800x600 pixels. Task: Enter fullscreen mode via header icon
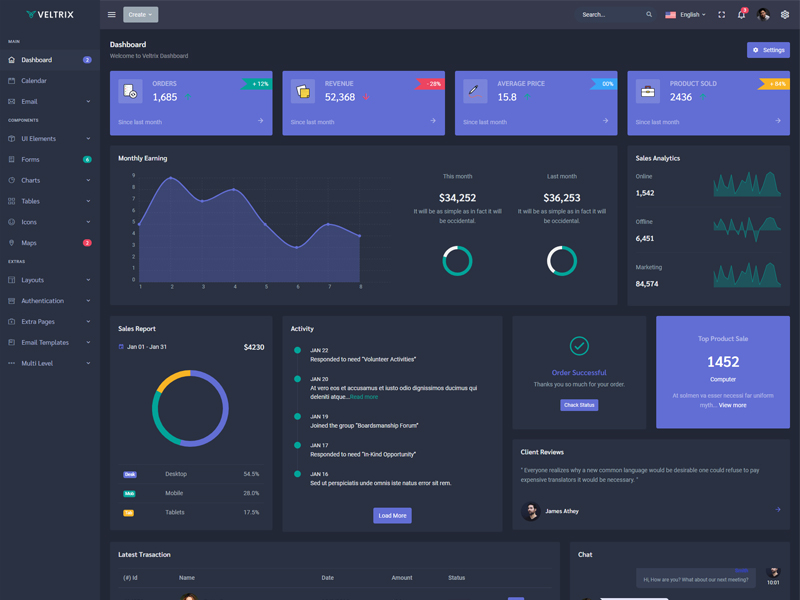(721, 15)
